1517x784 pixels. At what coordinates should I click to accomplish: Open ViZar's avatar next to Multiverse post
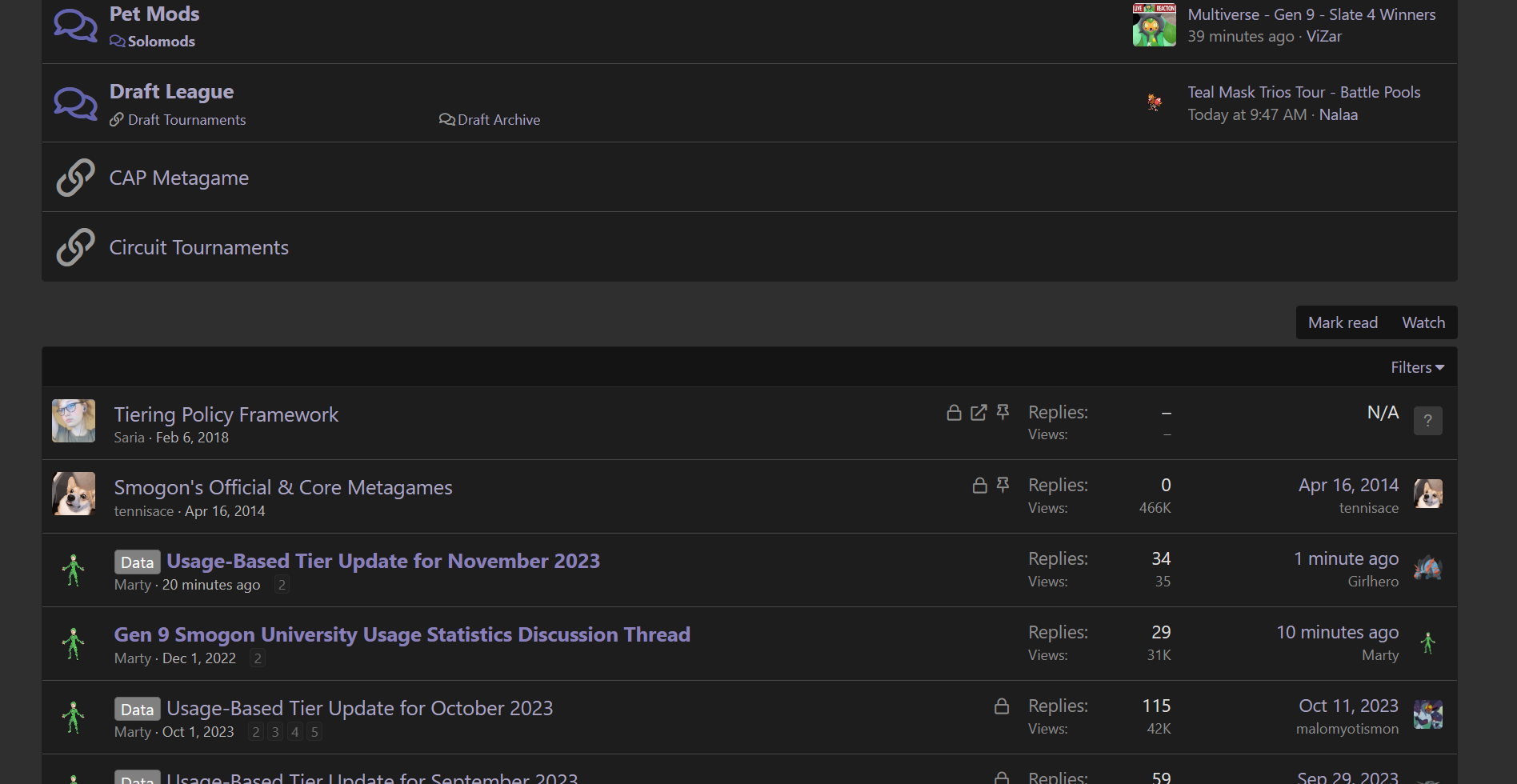1154,25
